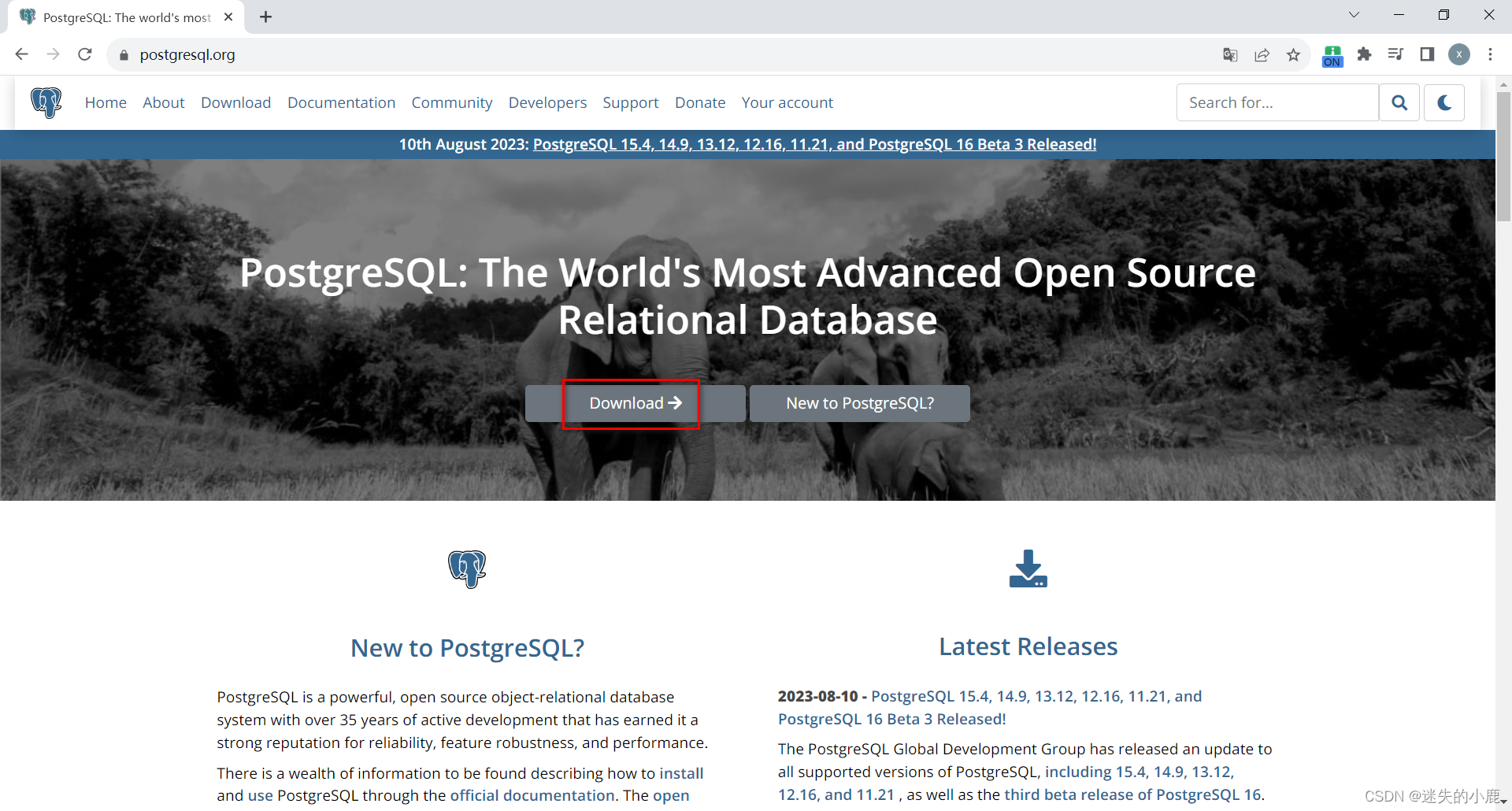This screenshot has width=1512, height=811.
Task: Open a new browser tab
Action: [266, 17]
